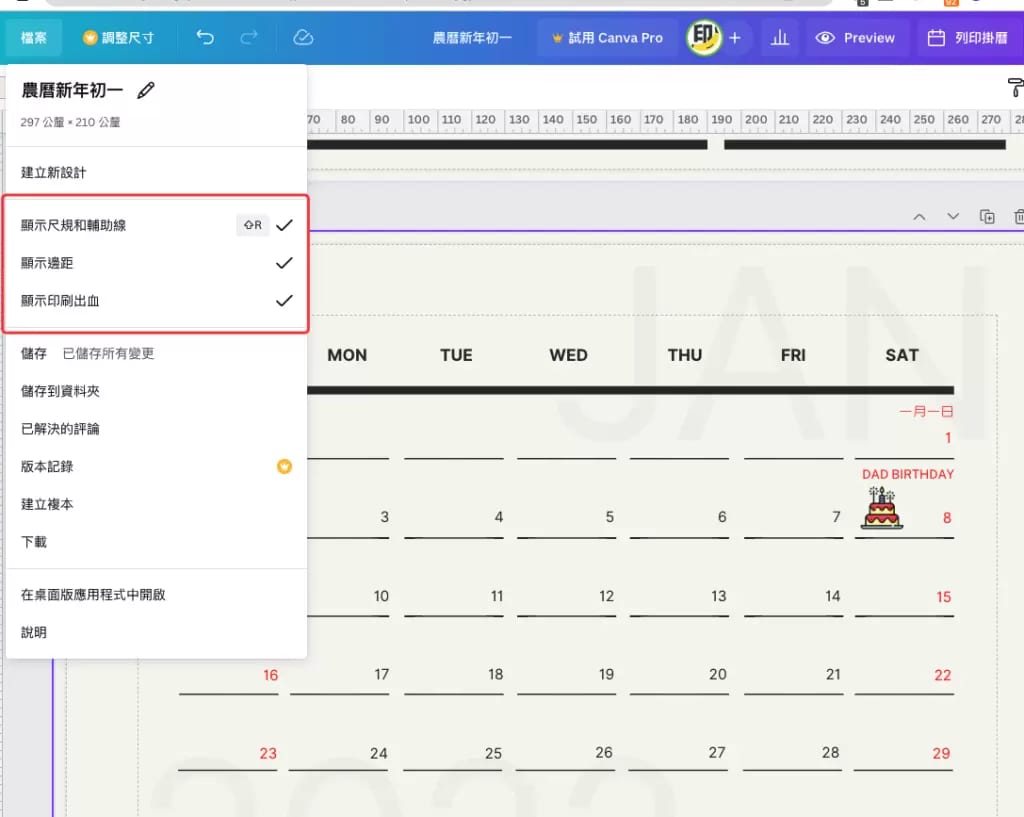Select the SAT weekday header
Viewport: 1024px width, 817px height.
pos(902,355)
